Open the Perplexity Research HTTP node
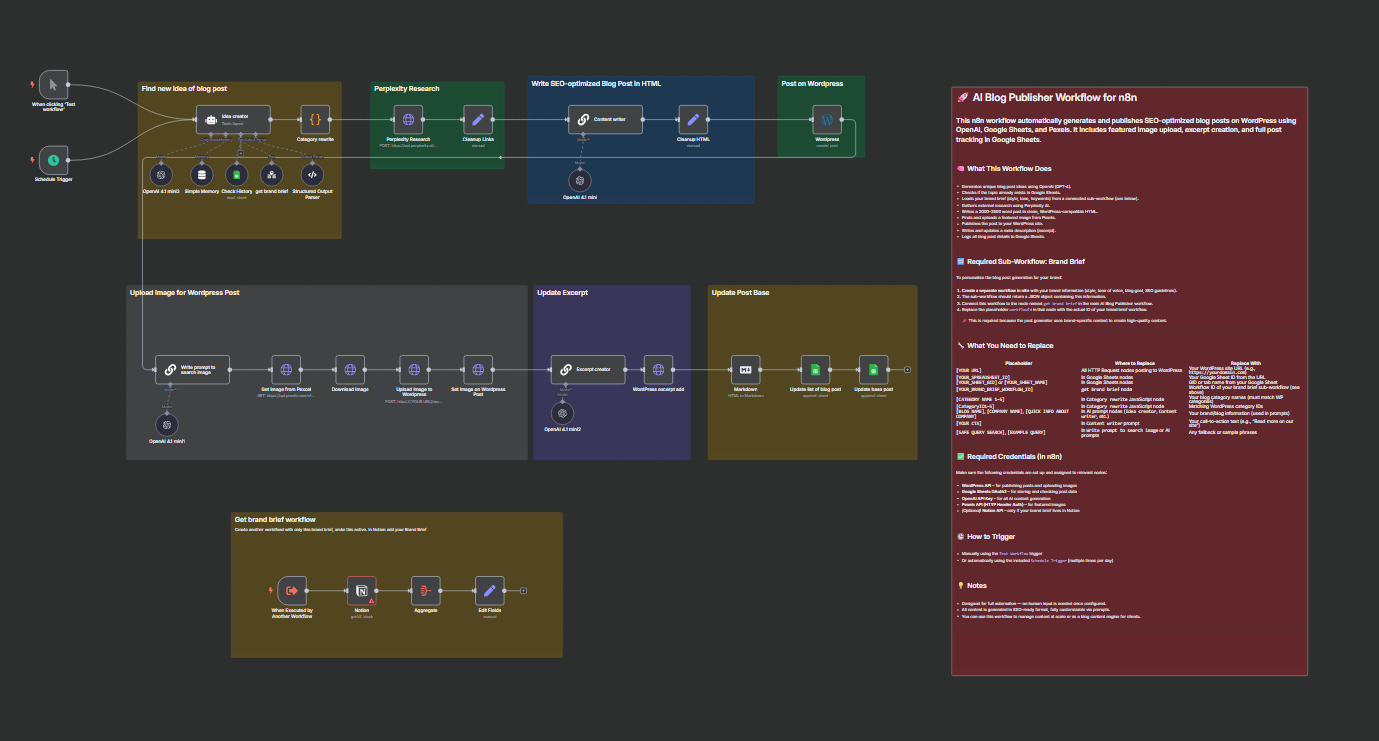This screenshot has width=1379, height=741. [408, 120]
